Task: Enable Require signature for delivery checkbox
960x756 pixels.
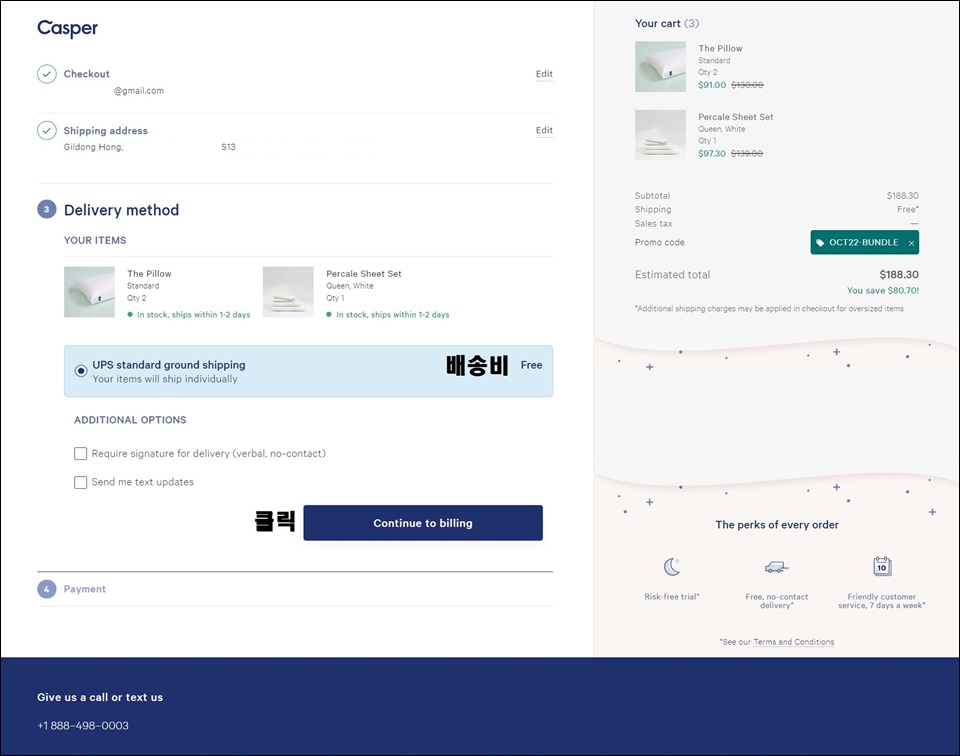Action: (x=80, y=454)
